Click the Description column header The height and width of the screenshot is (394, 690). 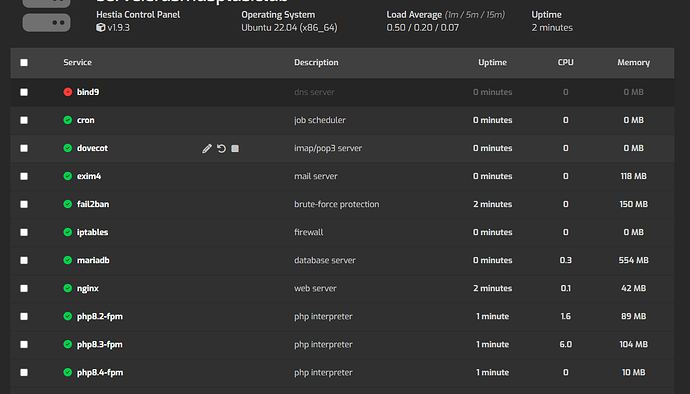click(x=316, y=63)
